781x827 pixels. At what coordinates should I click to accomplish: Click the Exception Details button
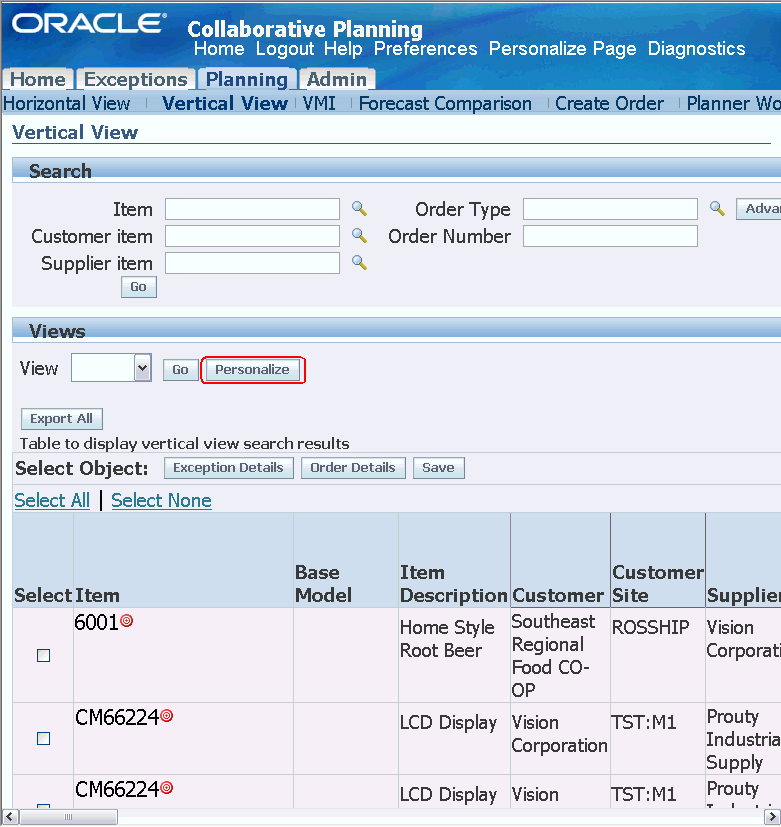pos(228,468)
